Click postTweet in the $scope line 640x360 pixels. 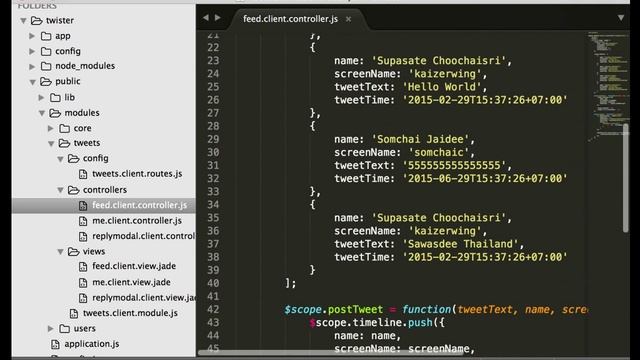click(x=355, y=309)
